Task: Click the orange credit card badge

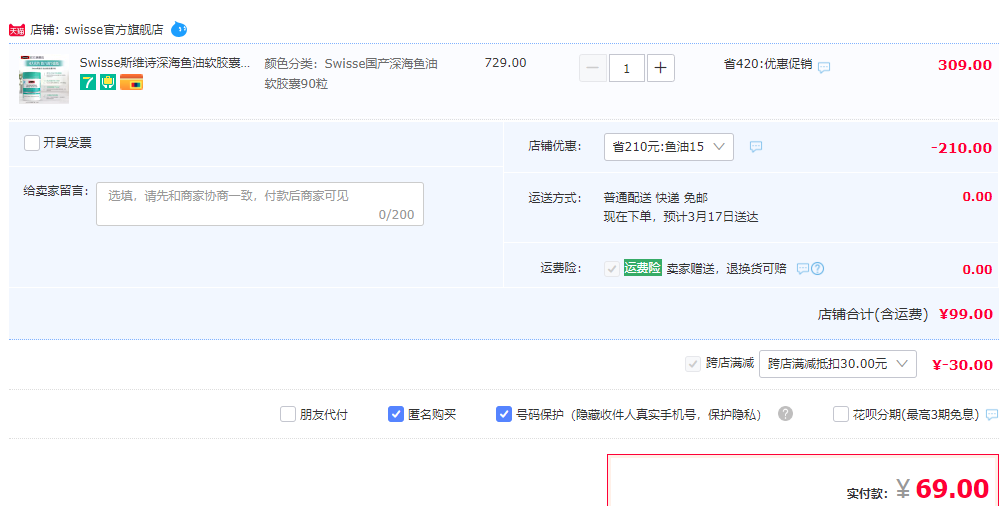Action: (x=131, y=82)
